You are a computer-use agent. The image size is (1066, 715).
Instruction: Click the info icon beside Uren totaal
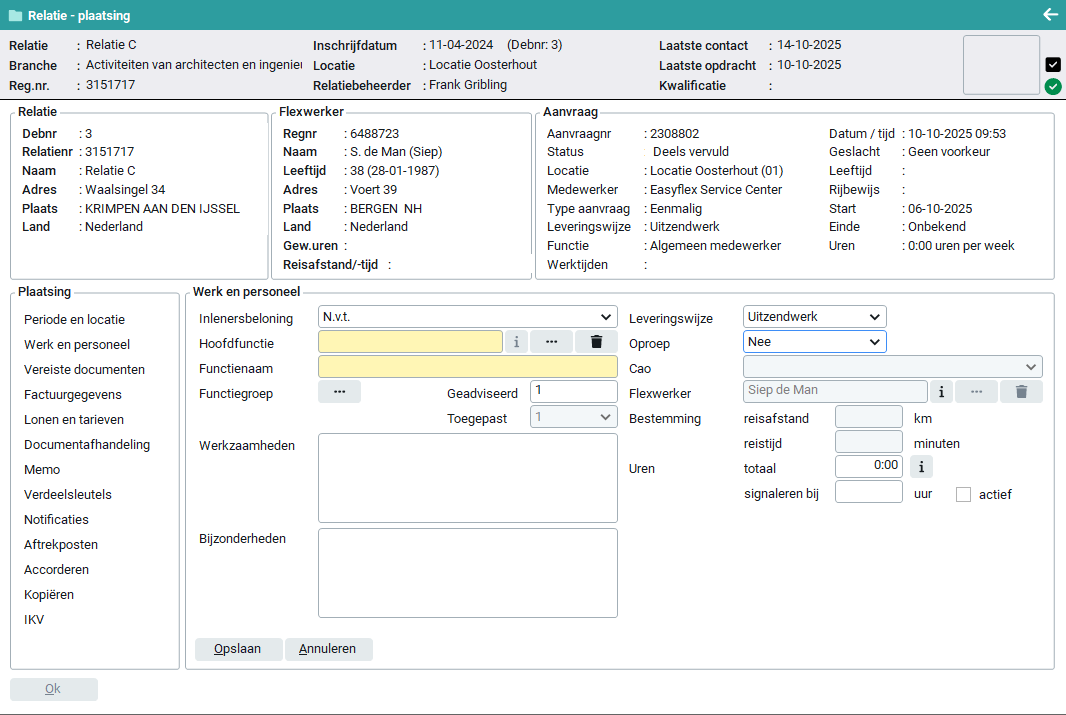point(920,466)
